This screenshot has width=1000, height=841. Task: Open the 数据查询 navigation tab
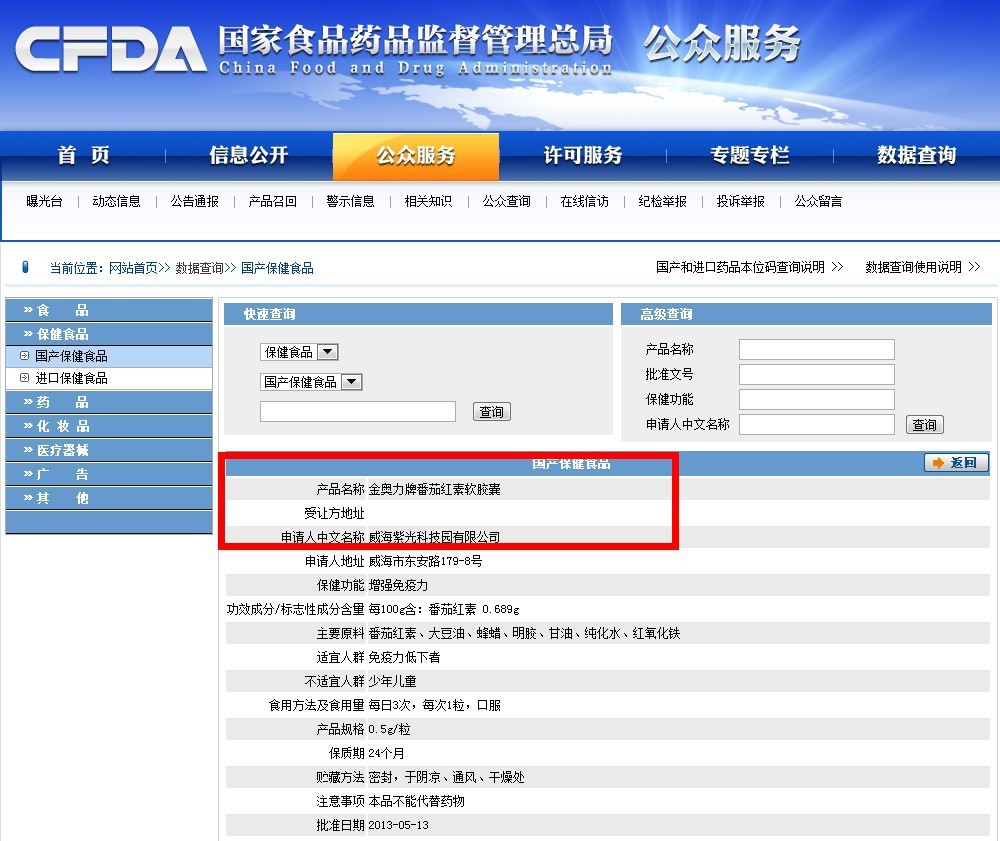click(916, 155)
